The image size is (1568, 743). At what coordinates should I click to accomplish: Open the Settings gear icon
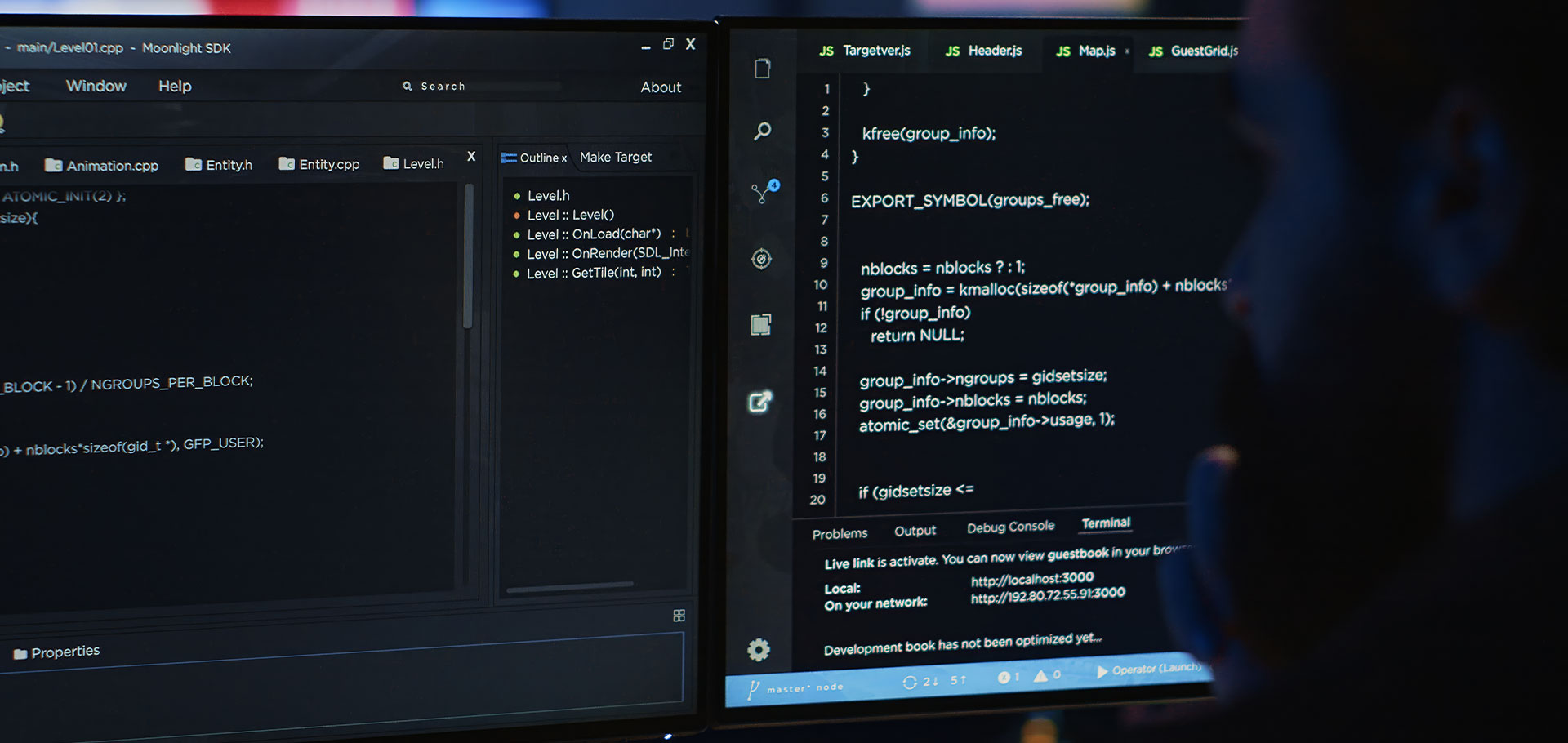pos(759,650)
